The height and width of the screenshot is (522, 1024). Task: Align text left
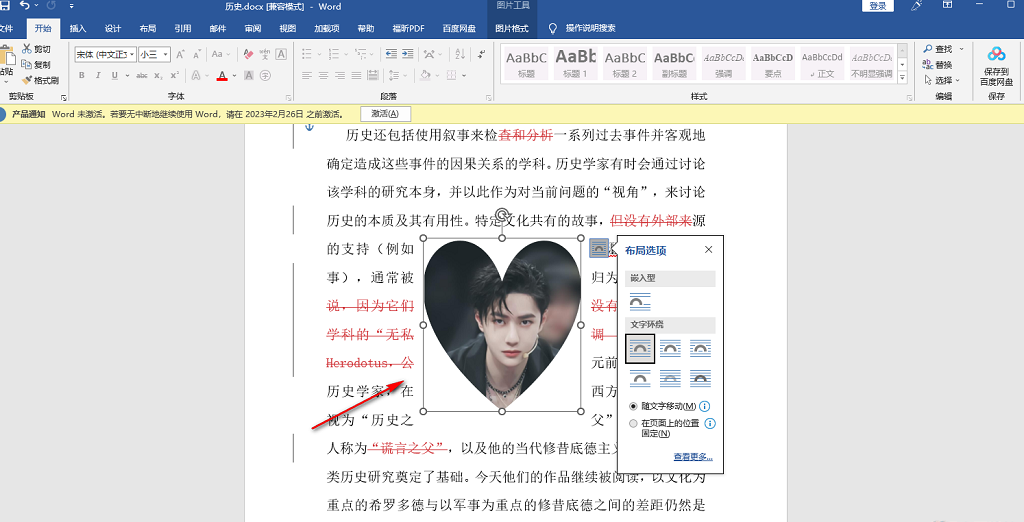pyautogui.click(x=306, y=75)
